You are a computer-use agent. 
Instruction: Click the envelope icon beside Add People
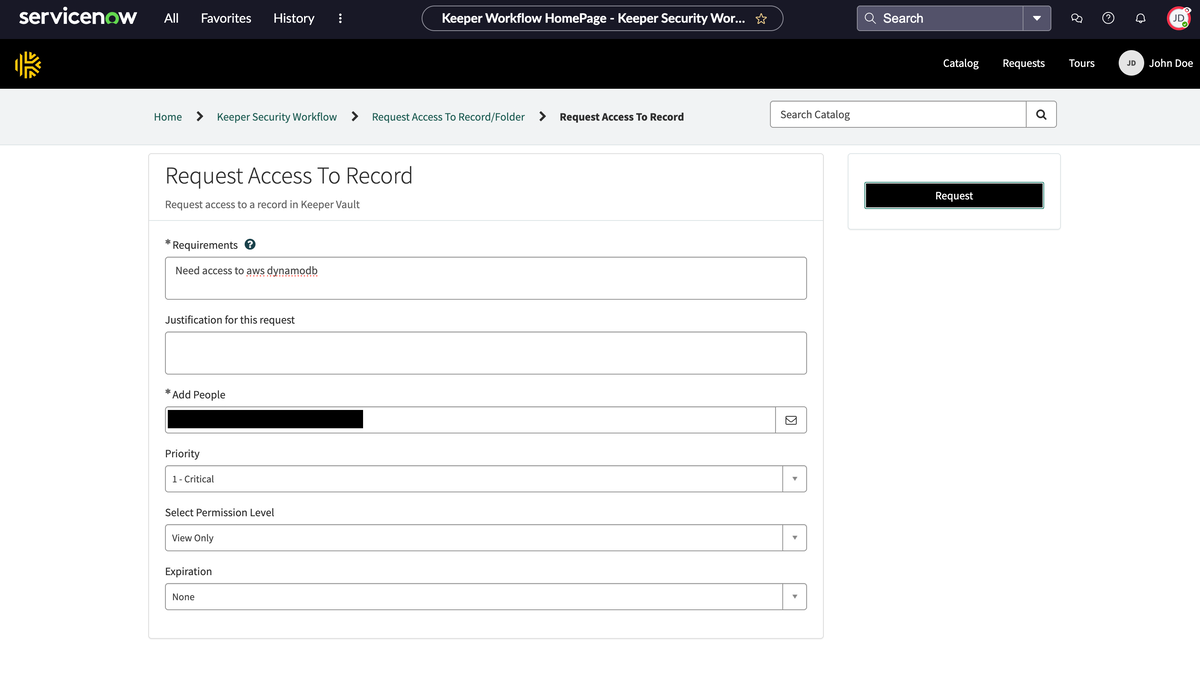pyautogui.click(x=791, y=420)
